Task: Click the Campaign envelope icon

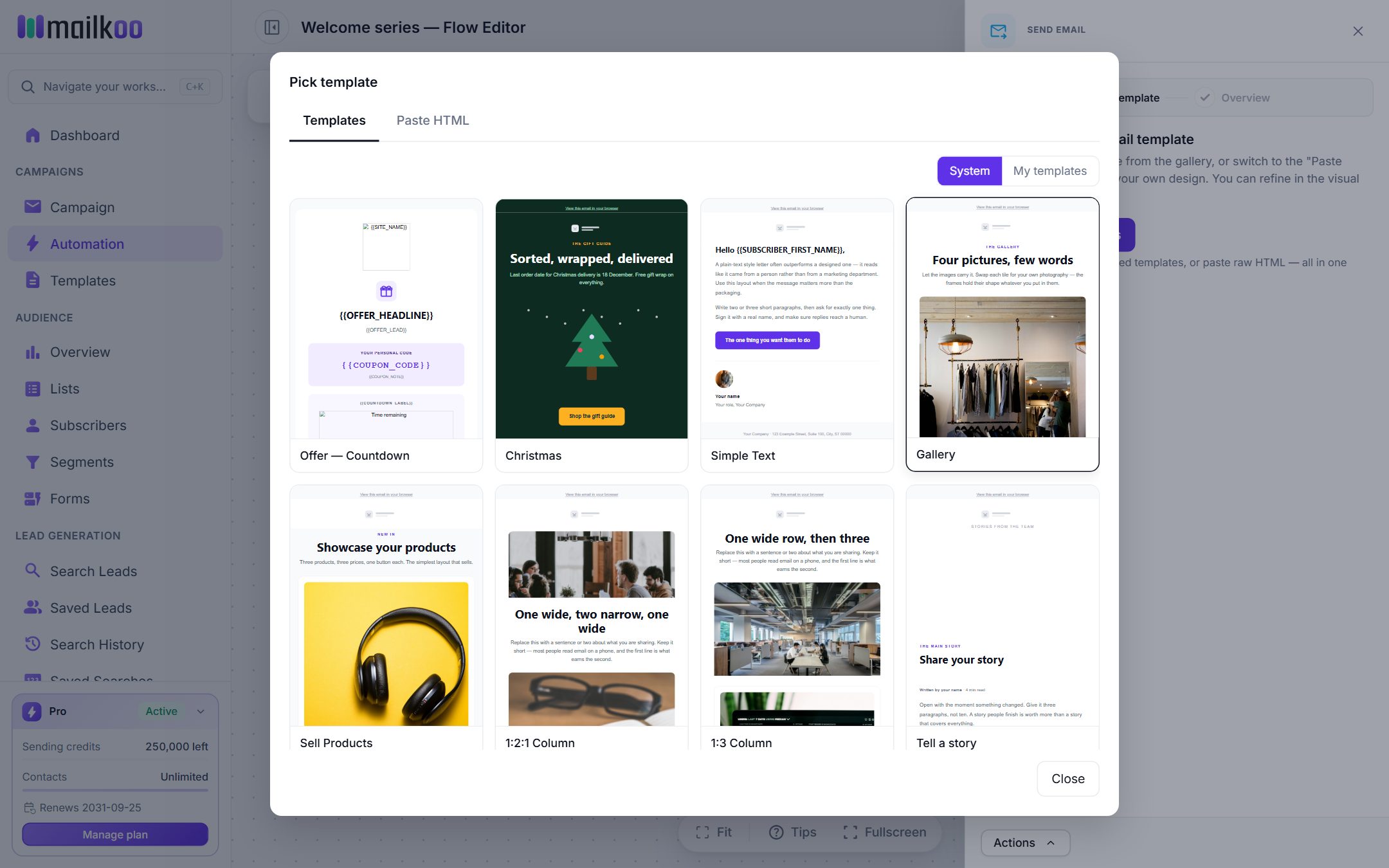Action: (33, 206)
